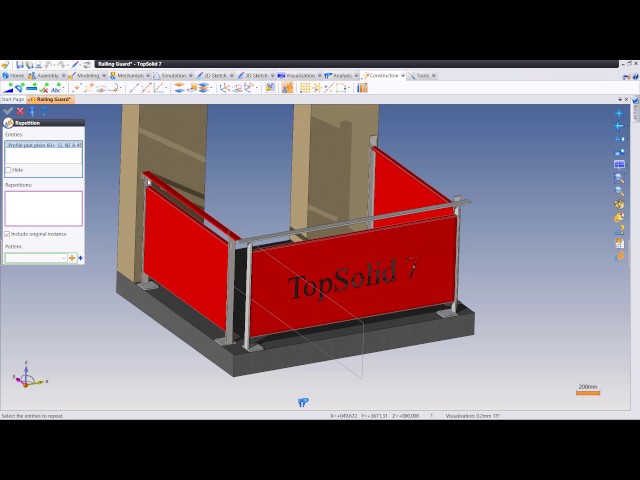Viewport: 640px width, 480px height.
Task: Click the blue coordinate frame icon
Action: point(224,88)
